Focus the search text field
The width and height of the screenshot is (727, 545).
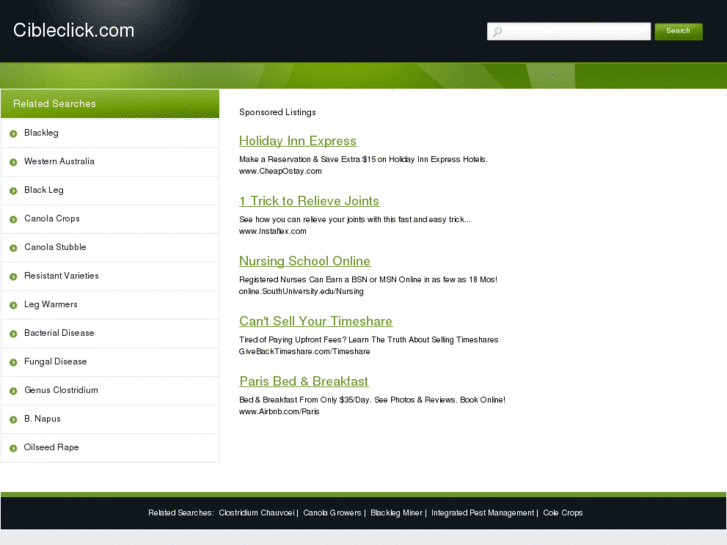coord(568,31)
